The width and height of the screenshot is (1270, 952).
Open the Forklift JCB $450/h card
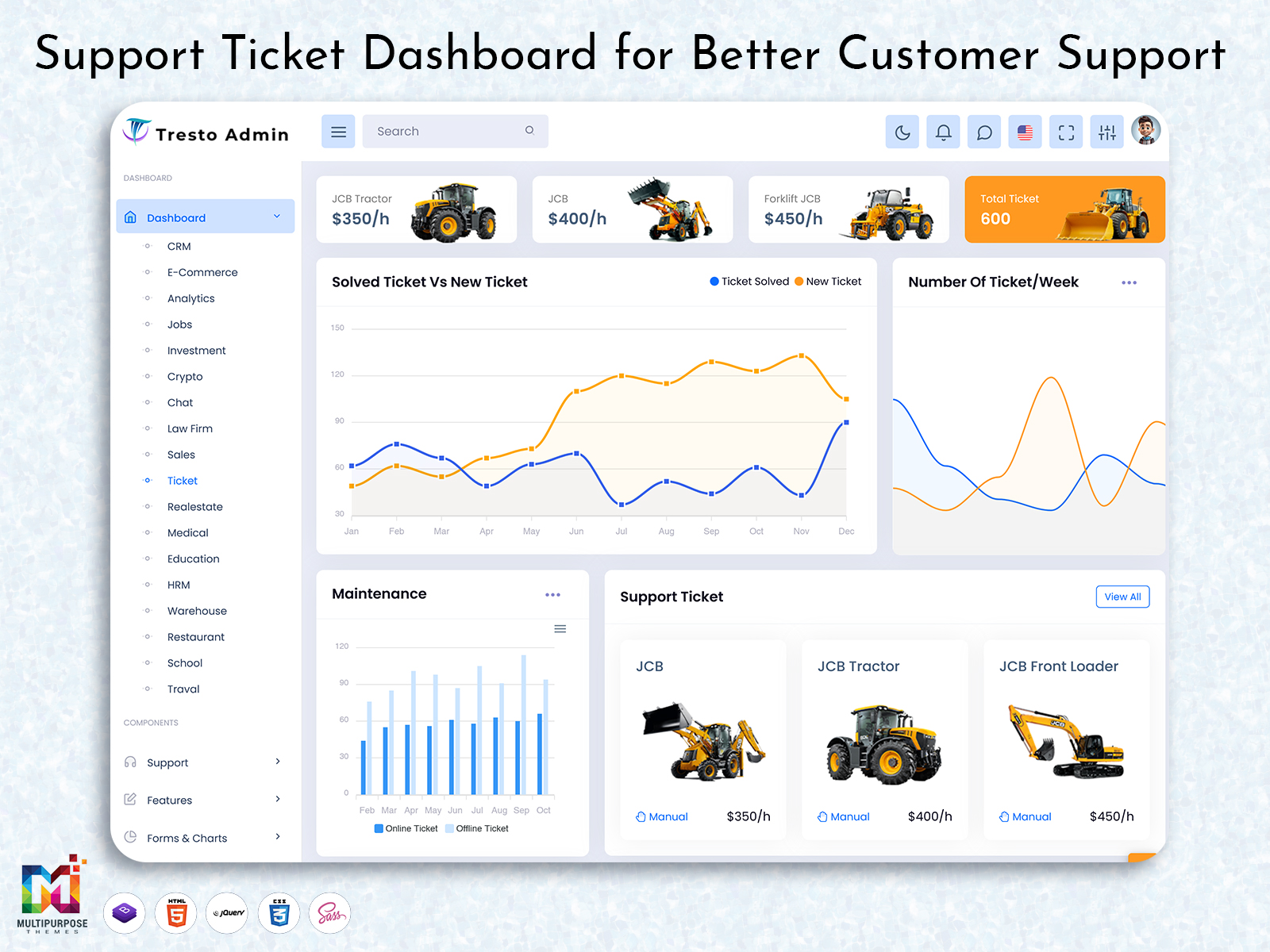coord(849,209)
